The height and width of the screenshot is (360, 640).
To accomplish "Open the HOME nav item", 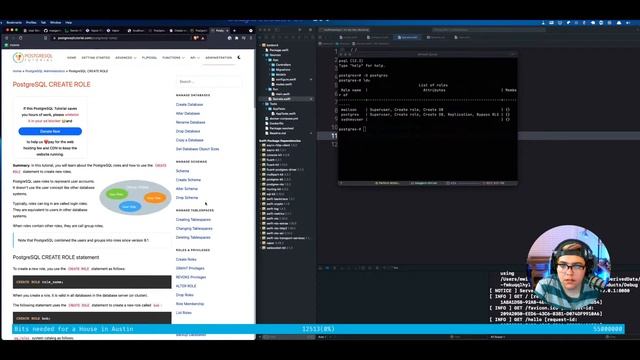I will (x=71, y=58).
